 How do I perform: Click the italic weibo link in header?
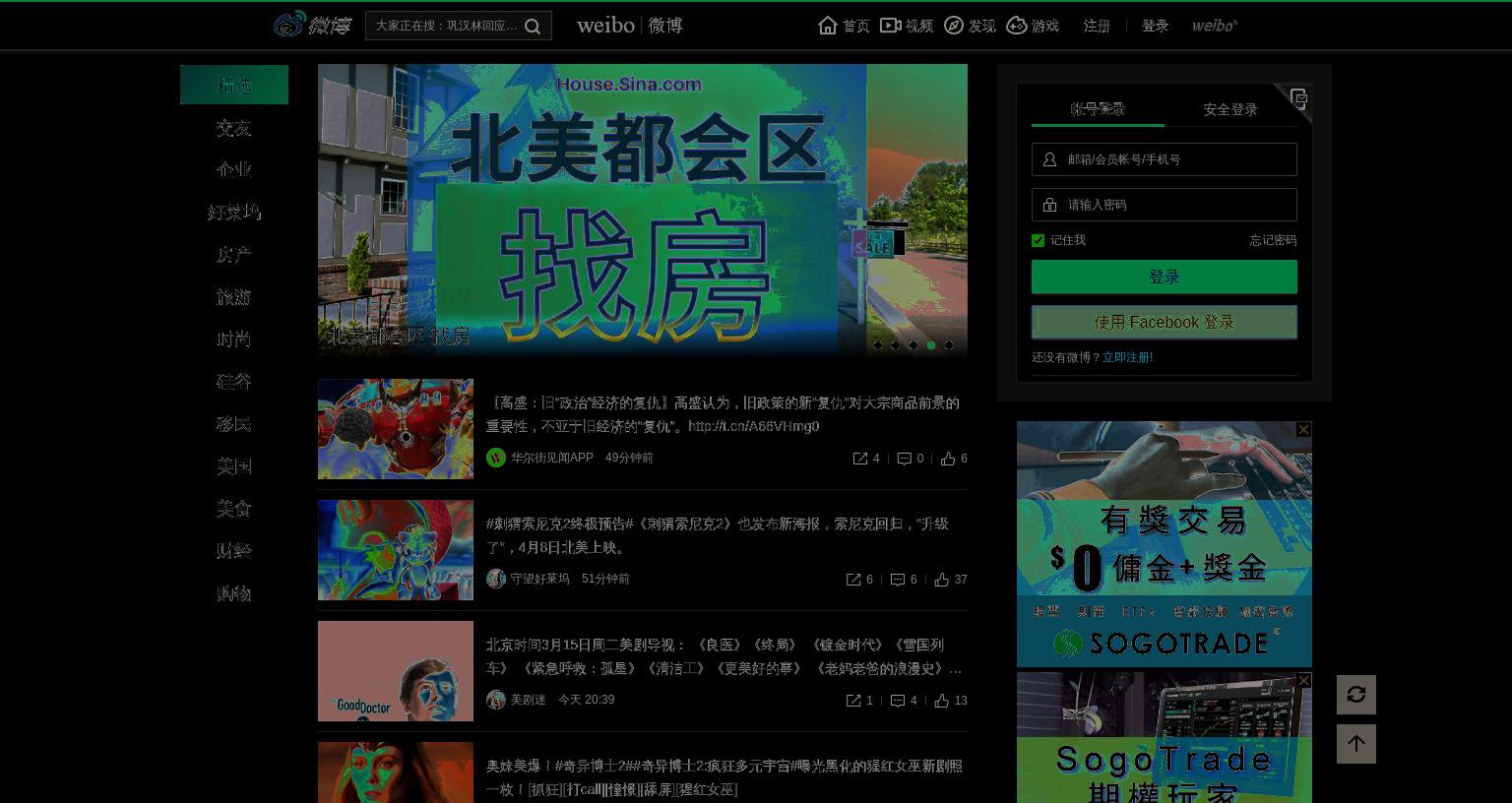1215,26
